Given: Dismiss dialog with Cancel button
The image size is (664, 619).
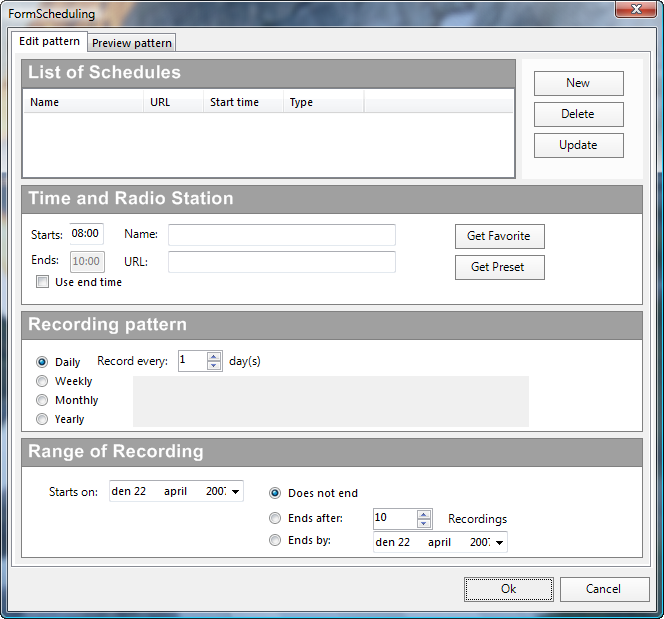Looking at the screenshot, I should point(604,589).
